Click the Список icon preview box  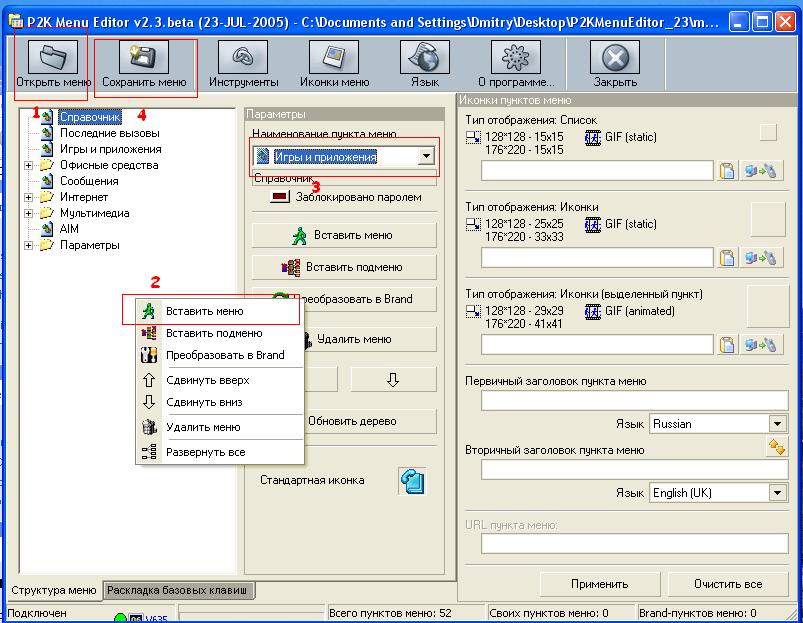pyautogui.click(x=768, y=133)
